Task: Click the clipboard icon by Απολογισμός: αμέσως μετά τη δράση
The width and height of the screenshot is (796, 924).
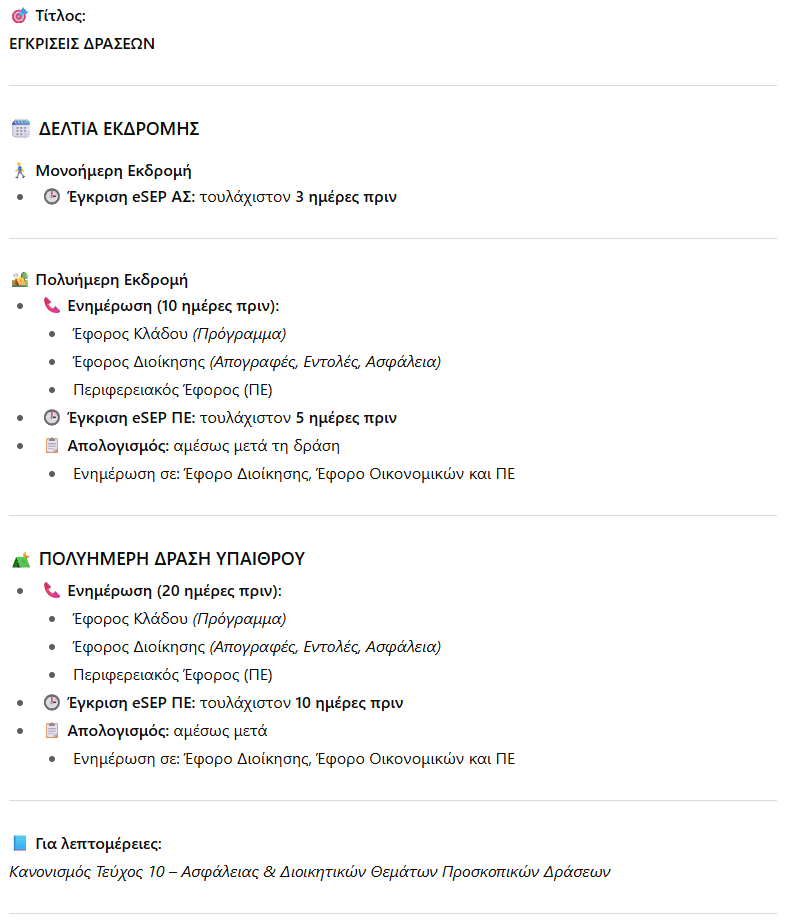Action: click(52, 446)
